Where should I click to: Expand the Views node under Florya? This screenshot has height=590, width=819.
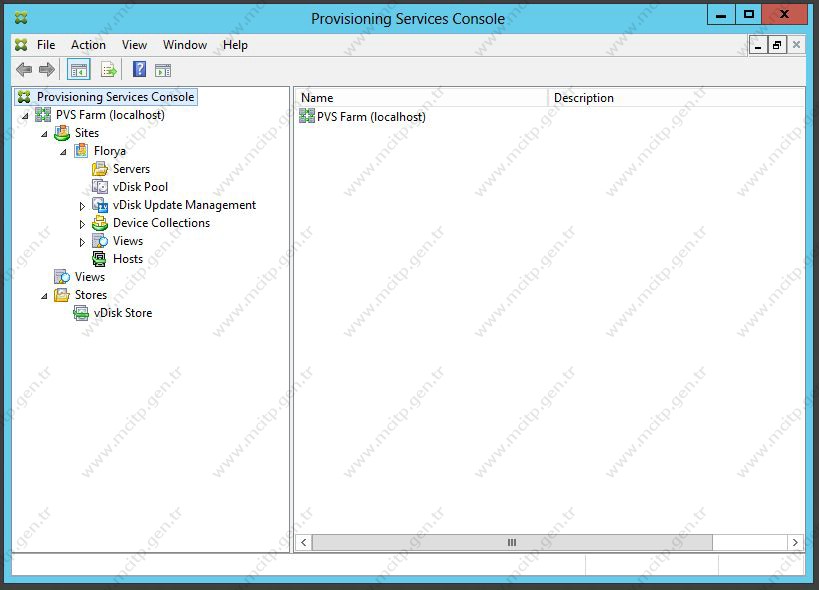82,242
